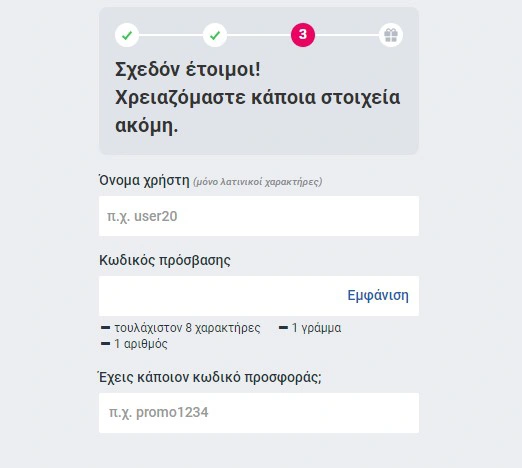522x468 pixels.
Task: Show password via Εμφάνιση toggle
Action: click(x=378, y=295)
